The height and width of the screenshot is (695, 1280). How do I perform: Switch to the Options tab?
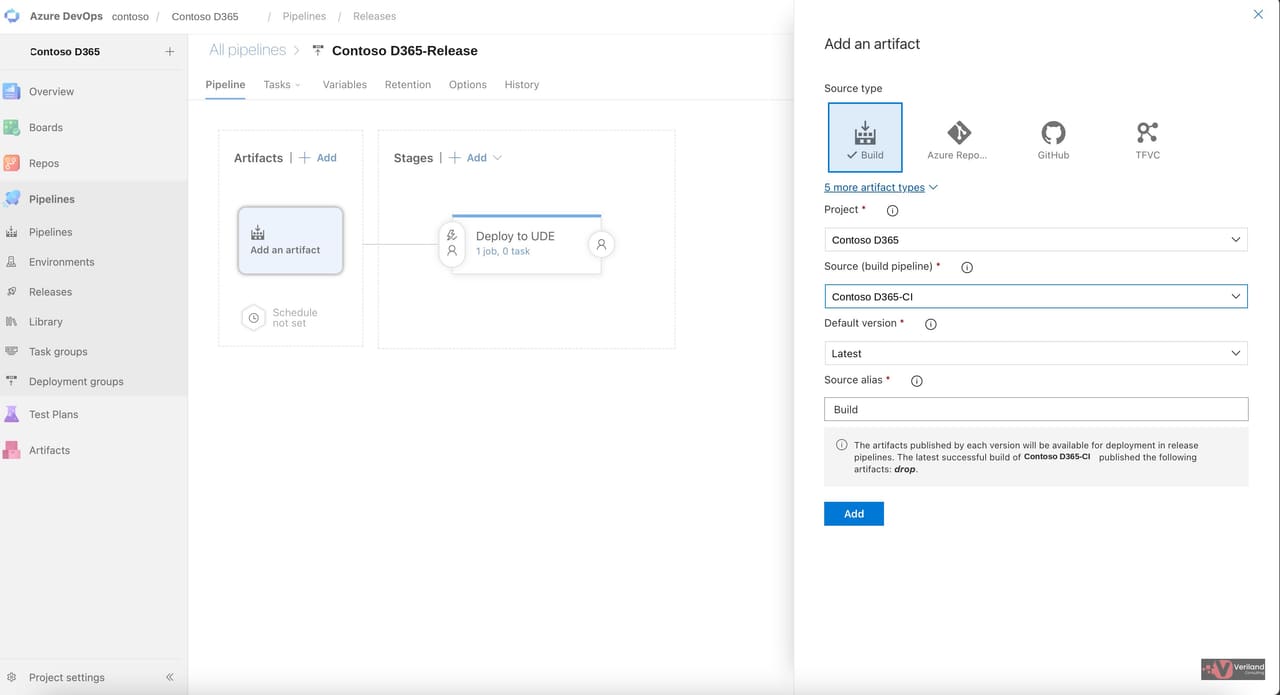(468, 85)
